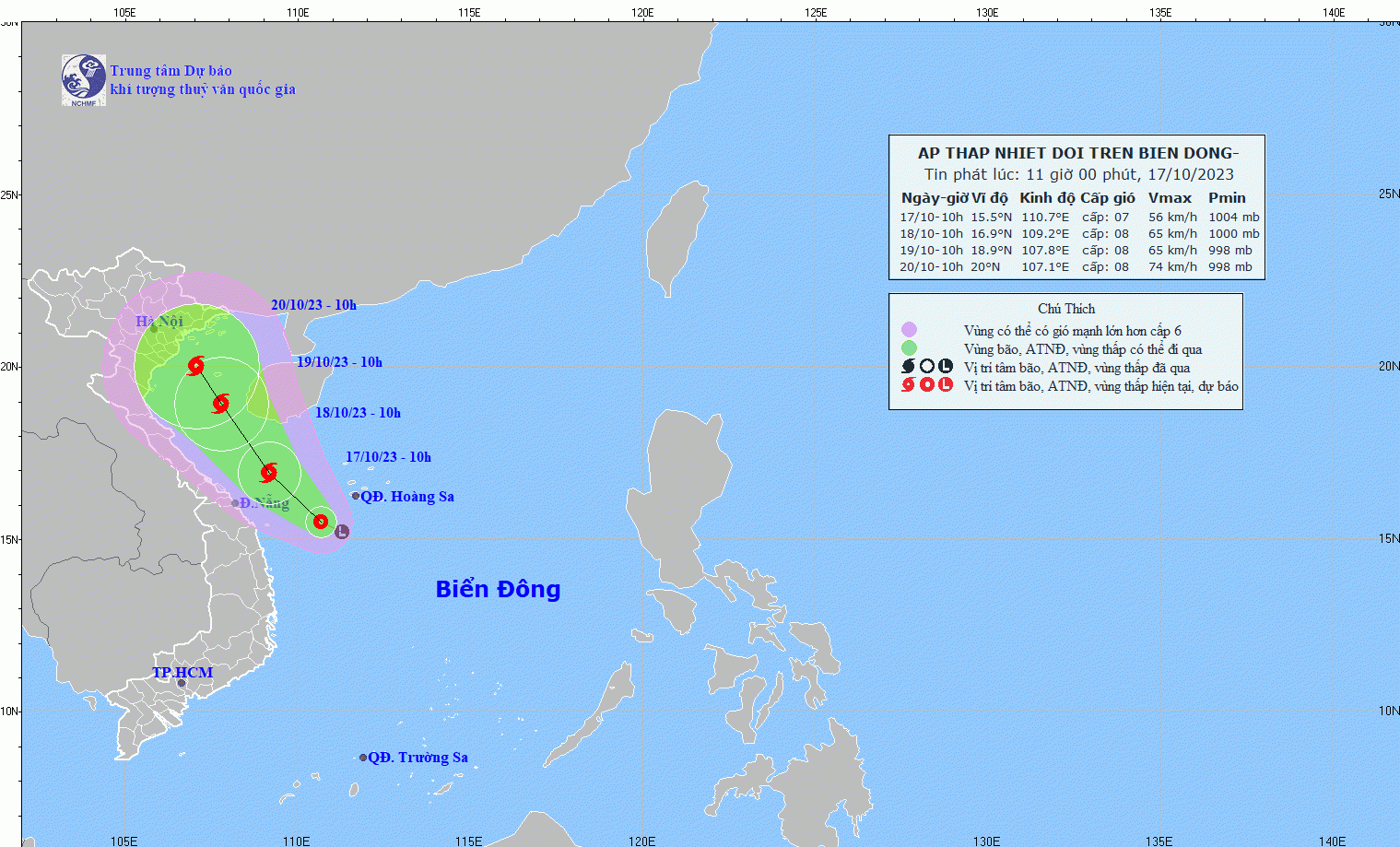Click the Pmin value '1000 mb'
The height and width of the screenshot is (847, 1400).
point(1234,234)
